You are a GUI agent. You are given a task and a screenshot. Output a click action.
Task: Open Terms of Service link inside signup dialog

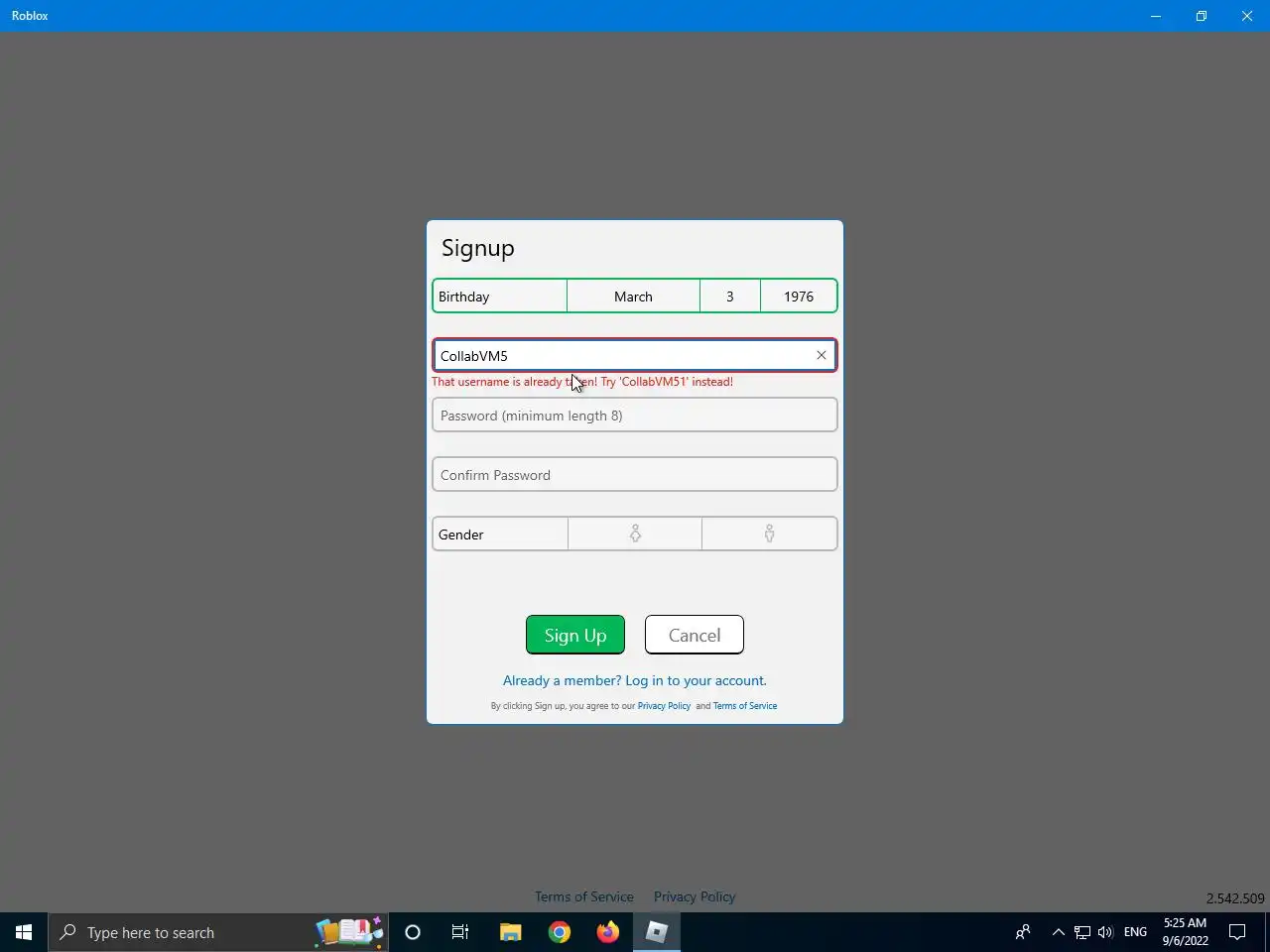[x=745, y=706]
